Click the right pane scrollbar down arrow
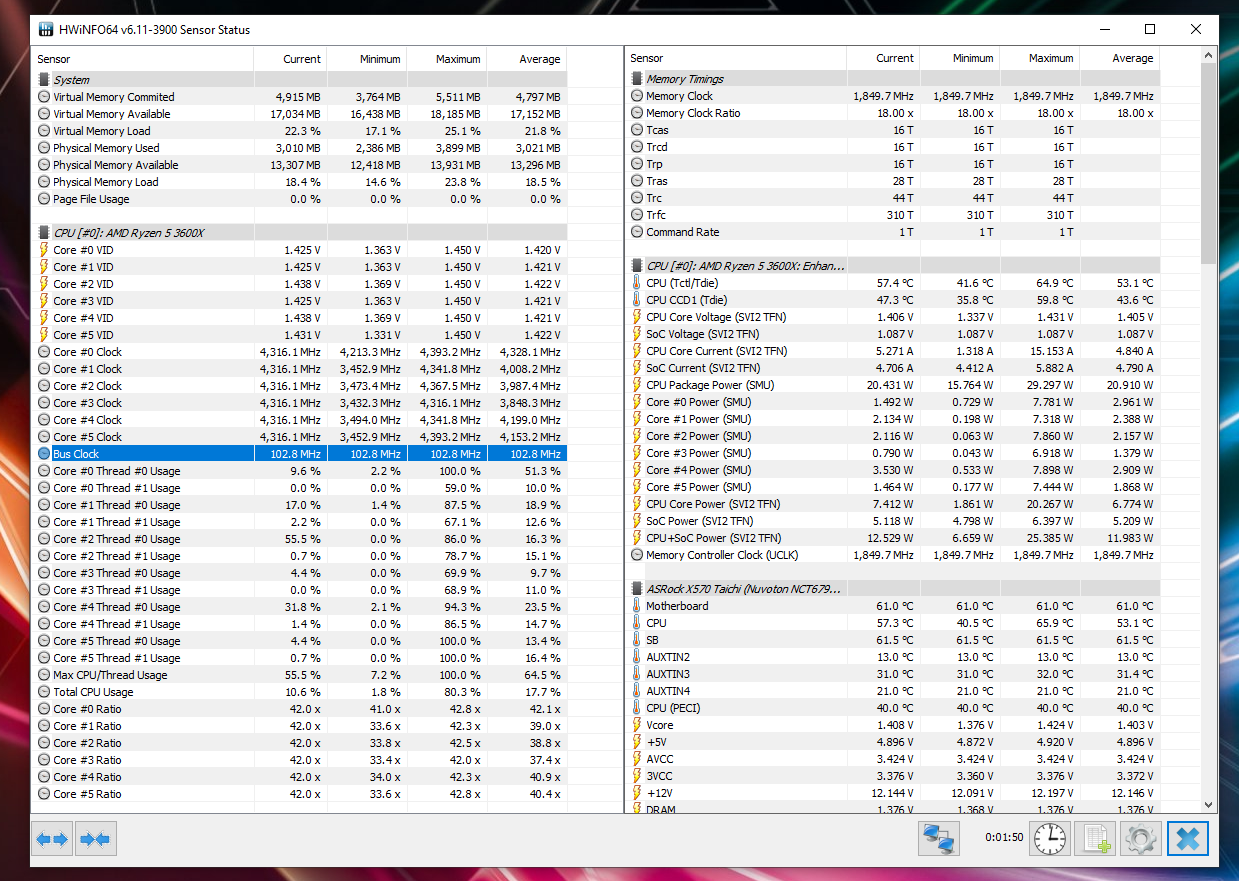Viewport: 1239px width, 881px height. [x=1209, y=803]
